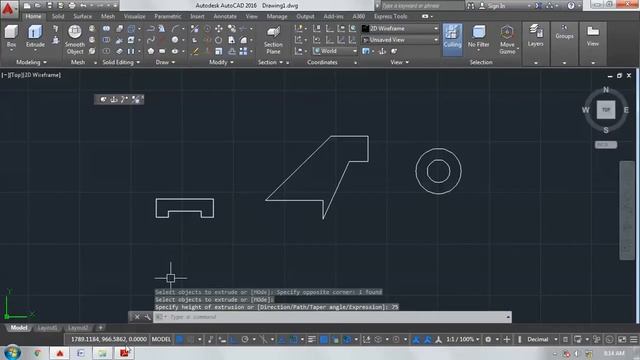Close the command line with X icon
Viewport: 640px width, 360px height.
pos(137,317)
